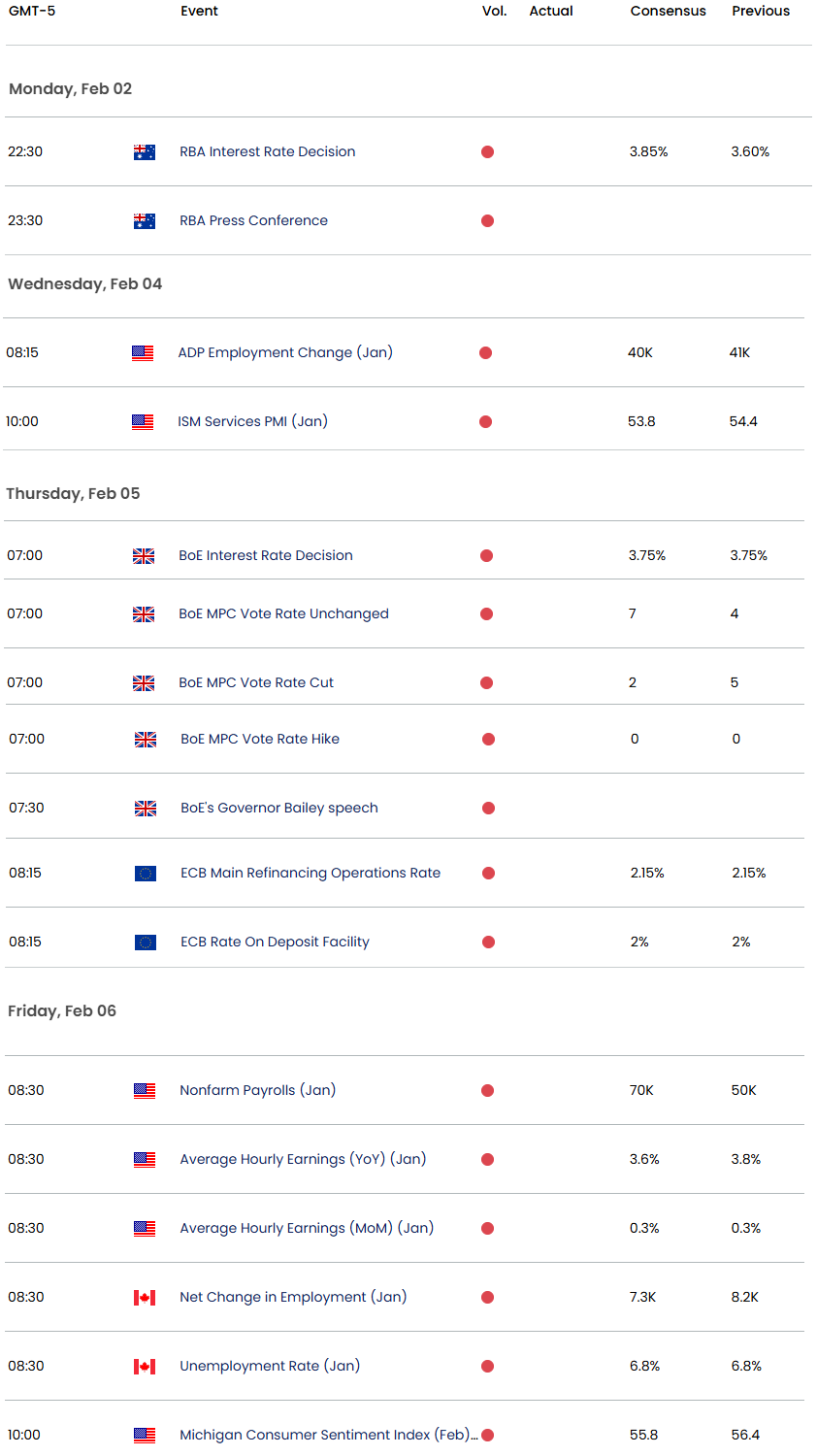Click the Canadian flag next to Unemployment Rate
Screen dimensions: 817x1456
(145, 1366)
